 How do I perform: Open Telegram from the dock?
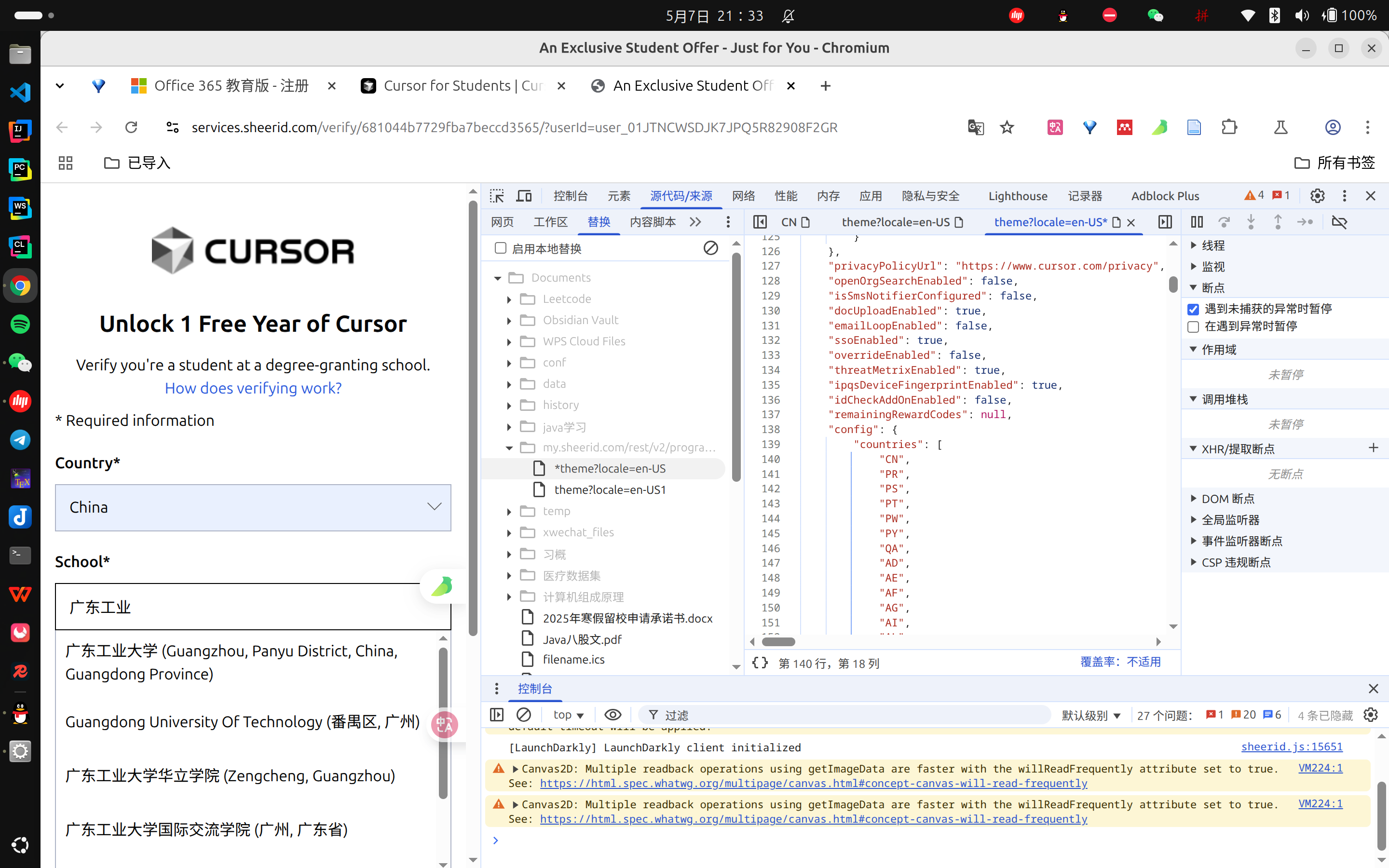coord(20,440)
